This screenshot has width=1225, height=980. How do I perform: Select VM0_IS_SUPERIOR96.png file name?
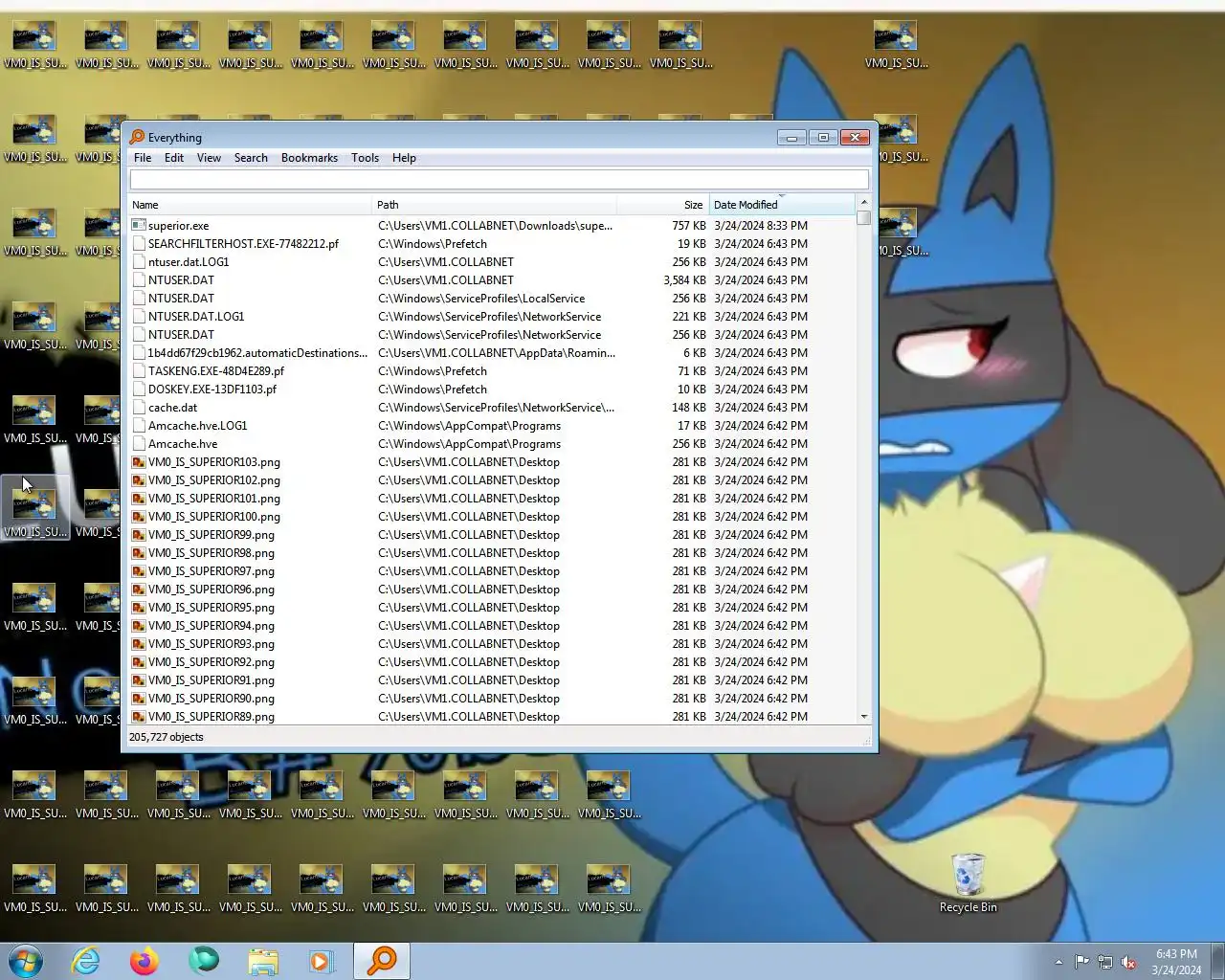212,589
